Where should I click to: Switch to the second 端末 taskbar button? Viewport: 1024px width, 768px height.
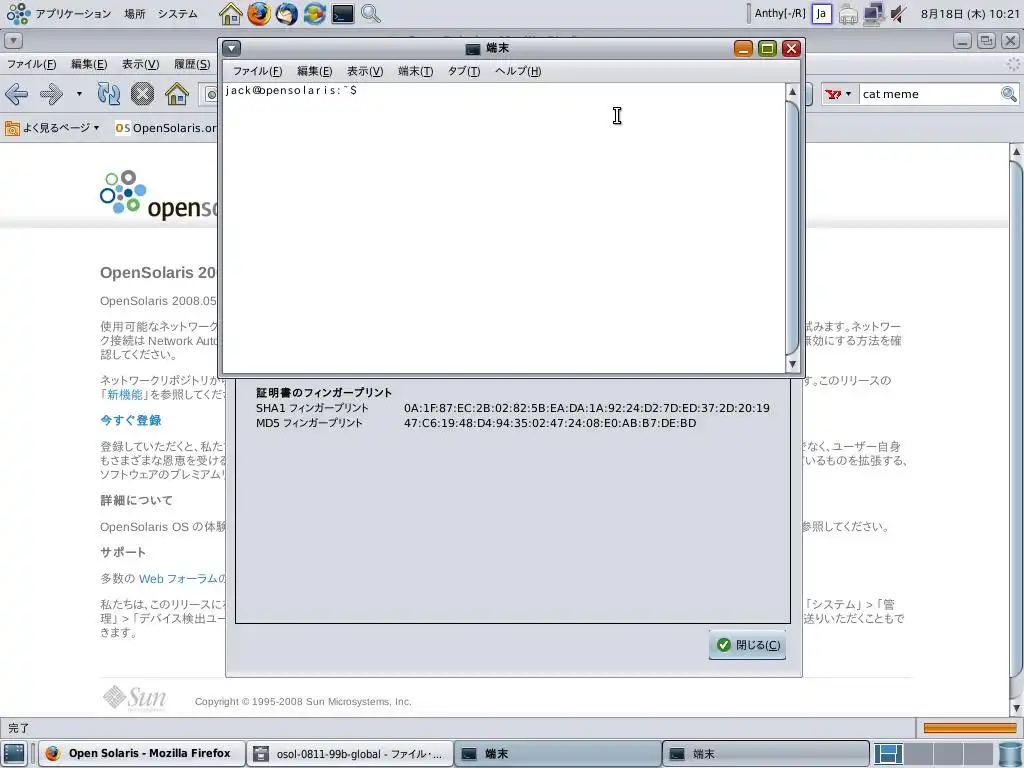(766, 754)
